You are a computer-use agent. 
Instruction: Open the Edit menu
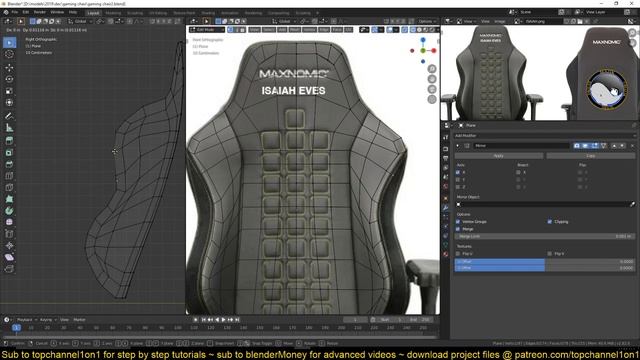(x=26, y=12)
